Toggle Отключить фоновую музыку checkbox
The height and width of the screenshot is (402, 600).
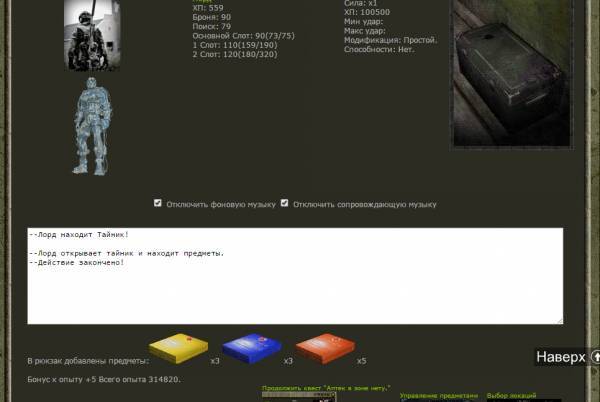point(158,203)
